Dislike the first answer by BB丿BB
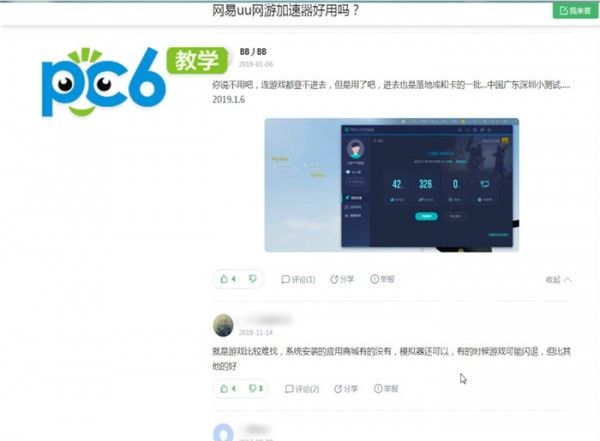Screen dimensions: 600x441 253,279
